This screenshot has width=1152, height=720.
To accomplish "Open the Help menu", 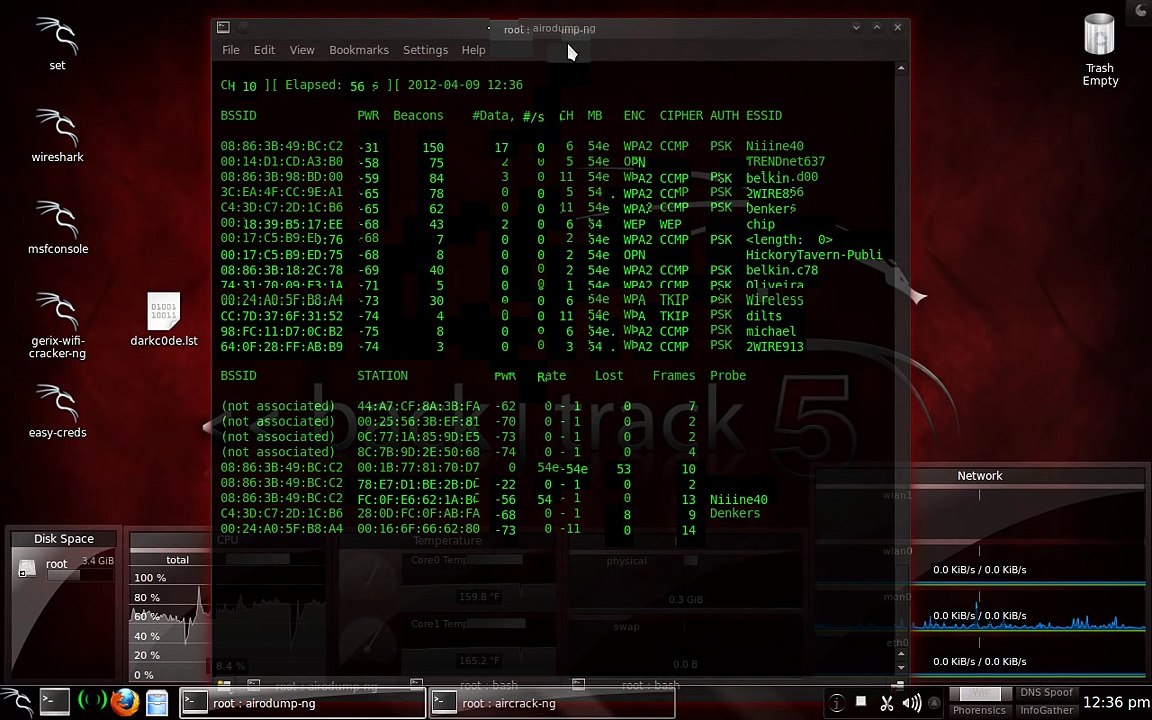I will point(473,50).
